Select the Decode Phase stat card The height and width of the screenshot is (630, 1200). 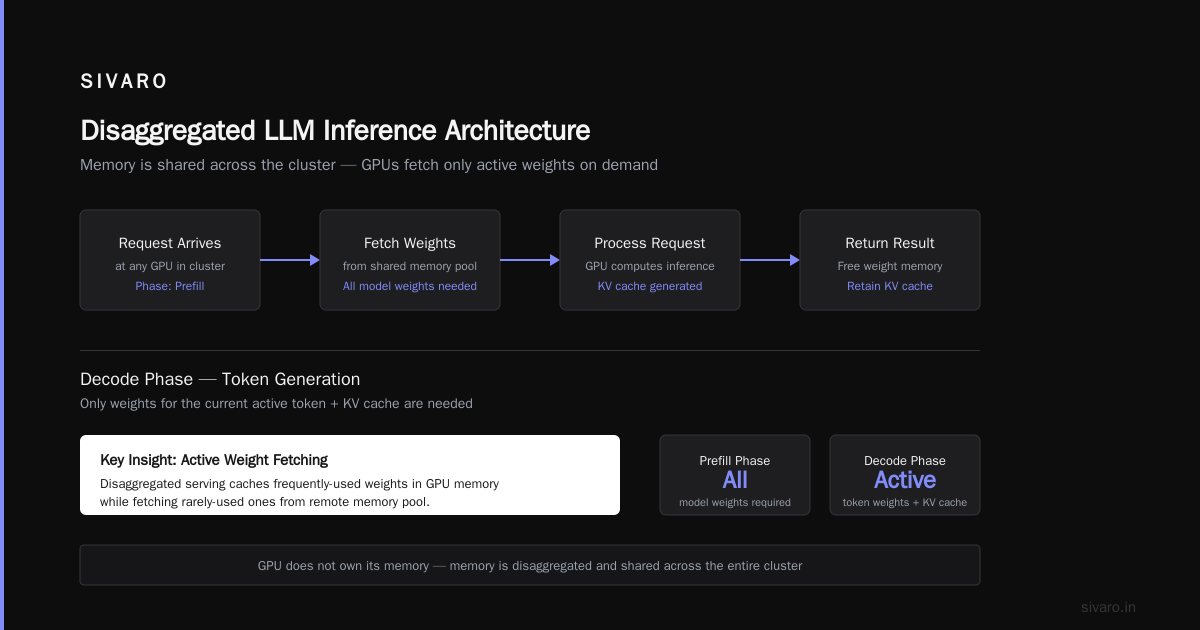coord(905,475)
